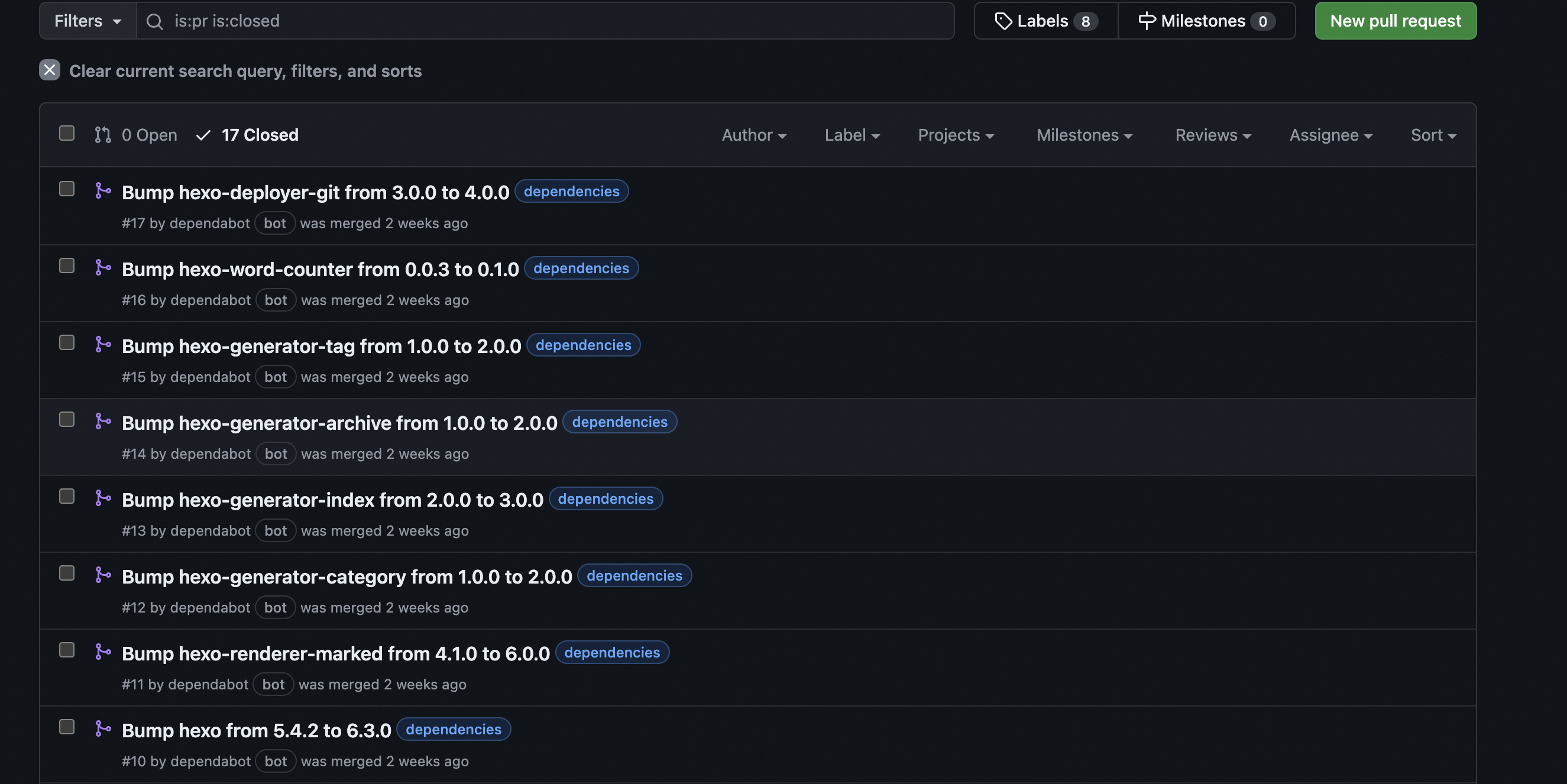This screenshot has height=784, width=1567.
Task: Open PR Bump hexo-renderer-marked from 4.1.0 to 6.0.0
Action: click(336, 653)
